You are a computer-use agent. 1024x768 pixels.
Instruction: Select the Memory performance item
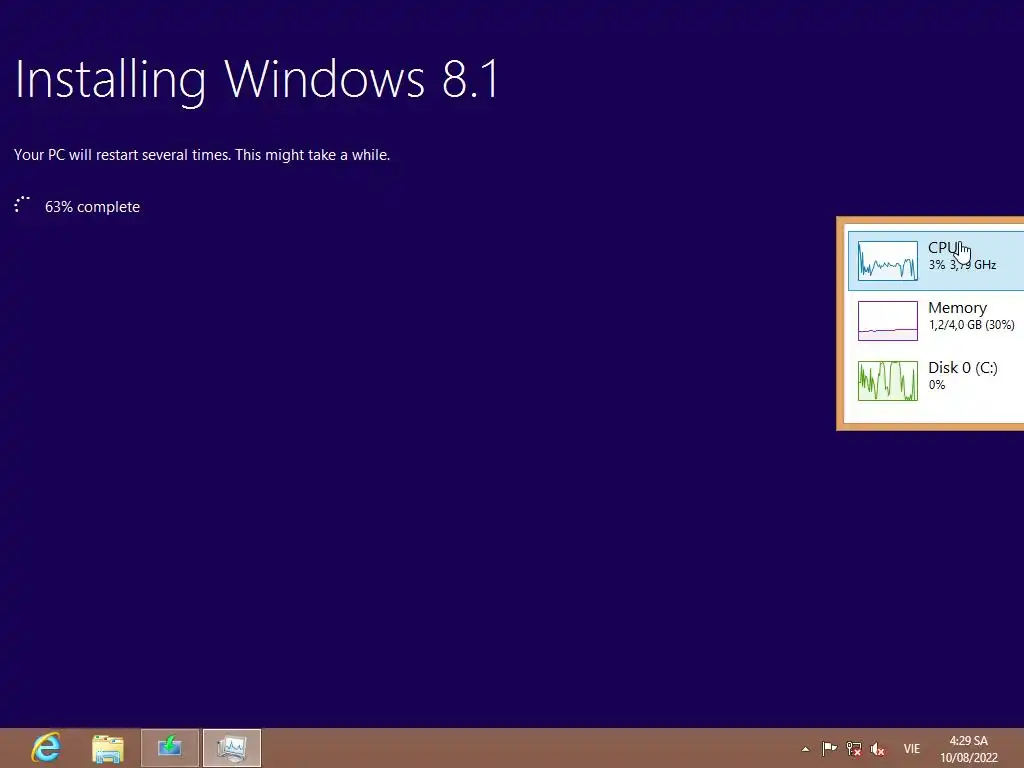click(x=936, y=320)
